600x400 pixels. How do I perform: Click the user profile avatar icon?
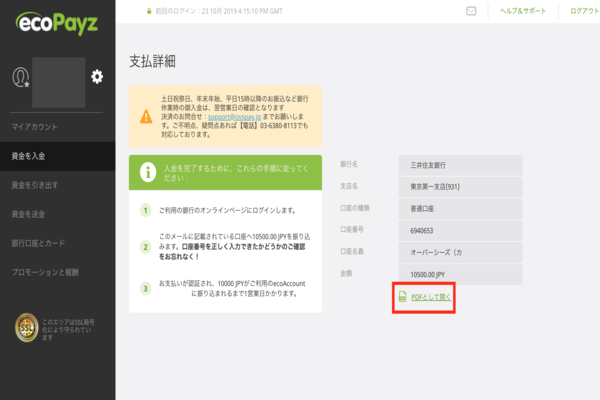point(21,77)
